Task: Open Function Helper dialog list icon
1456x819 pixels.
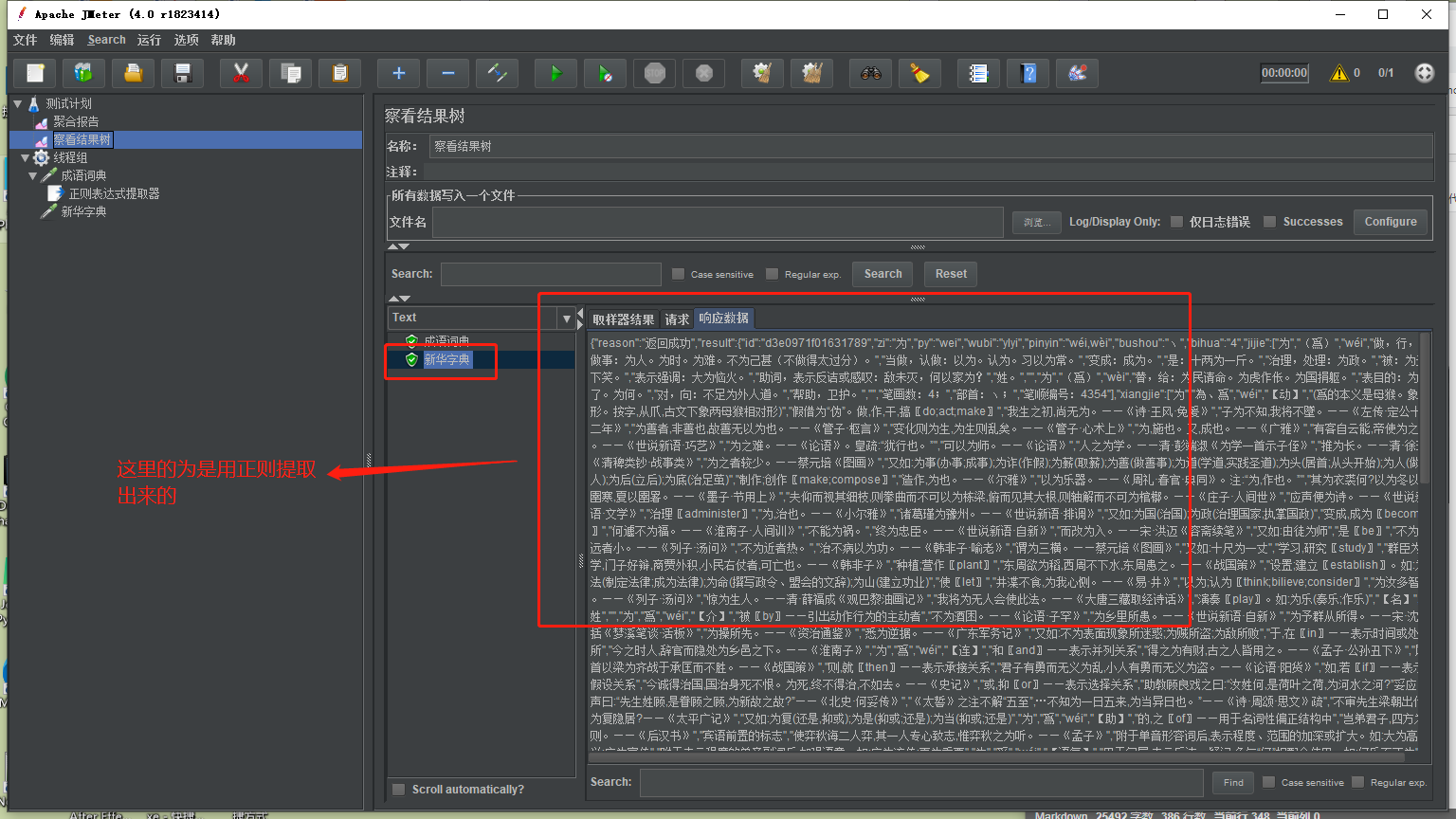Action: pos(978,73)
